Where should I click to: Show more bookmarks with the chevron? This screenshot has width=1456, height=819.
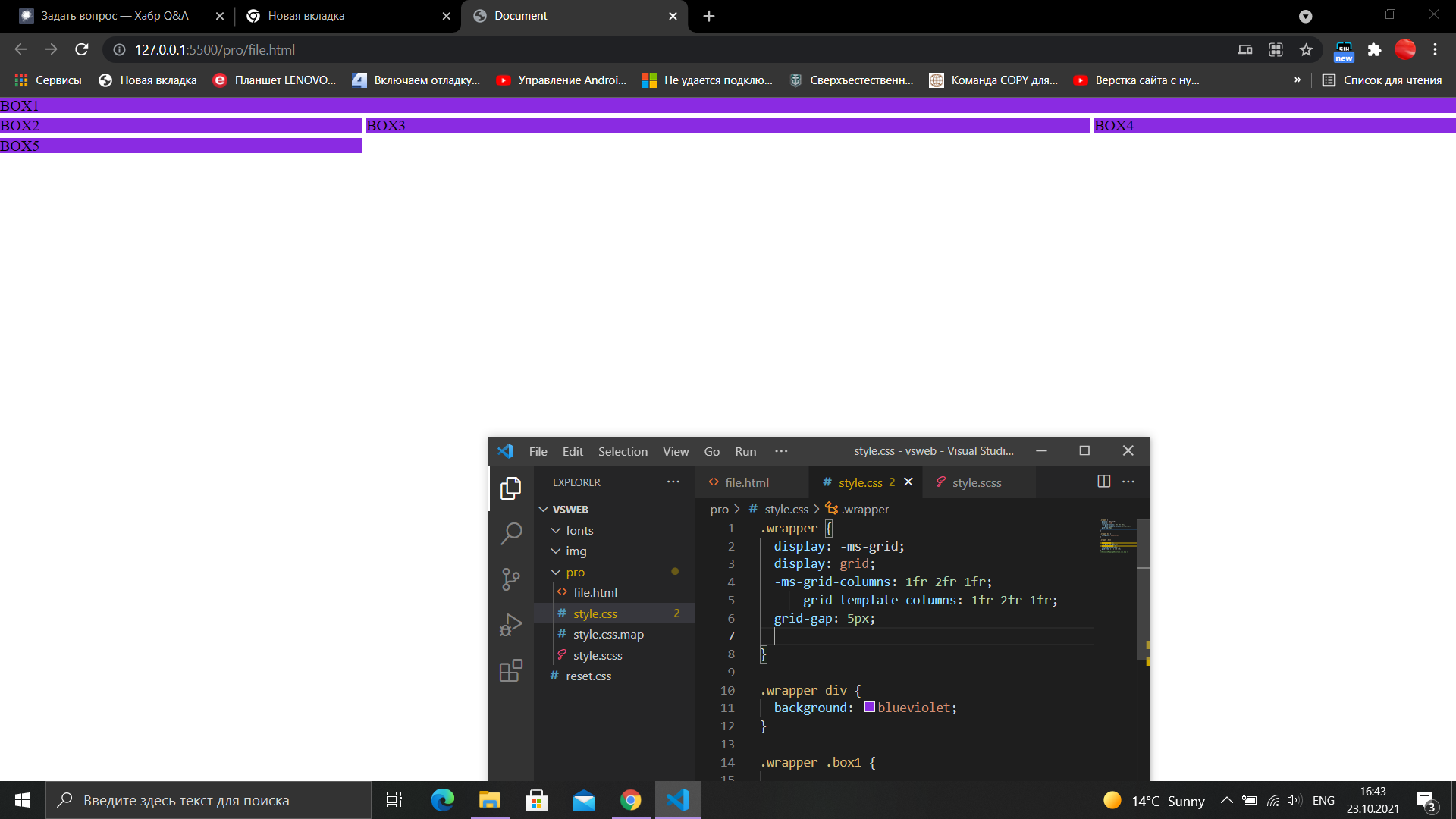[1298, 80]
